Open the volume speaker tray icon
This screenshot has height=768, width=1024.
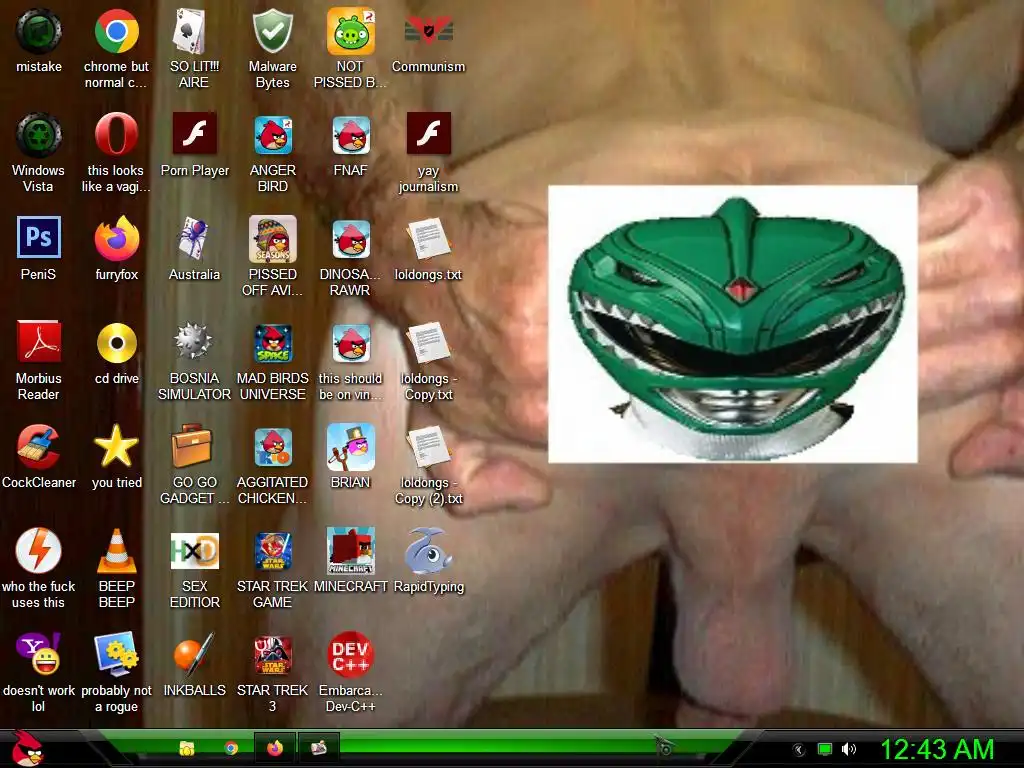coord(848,749)
